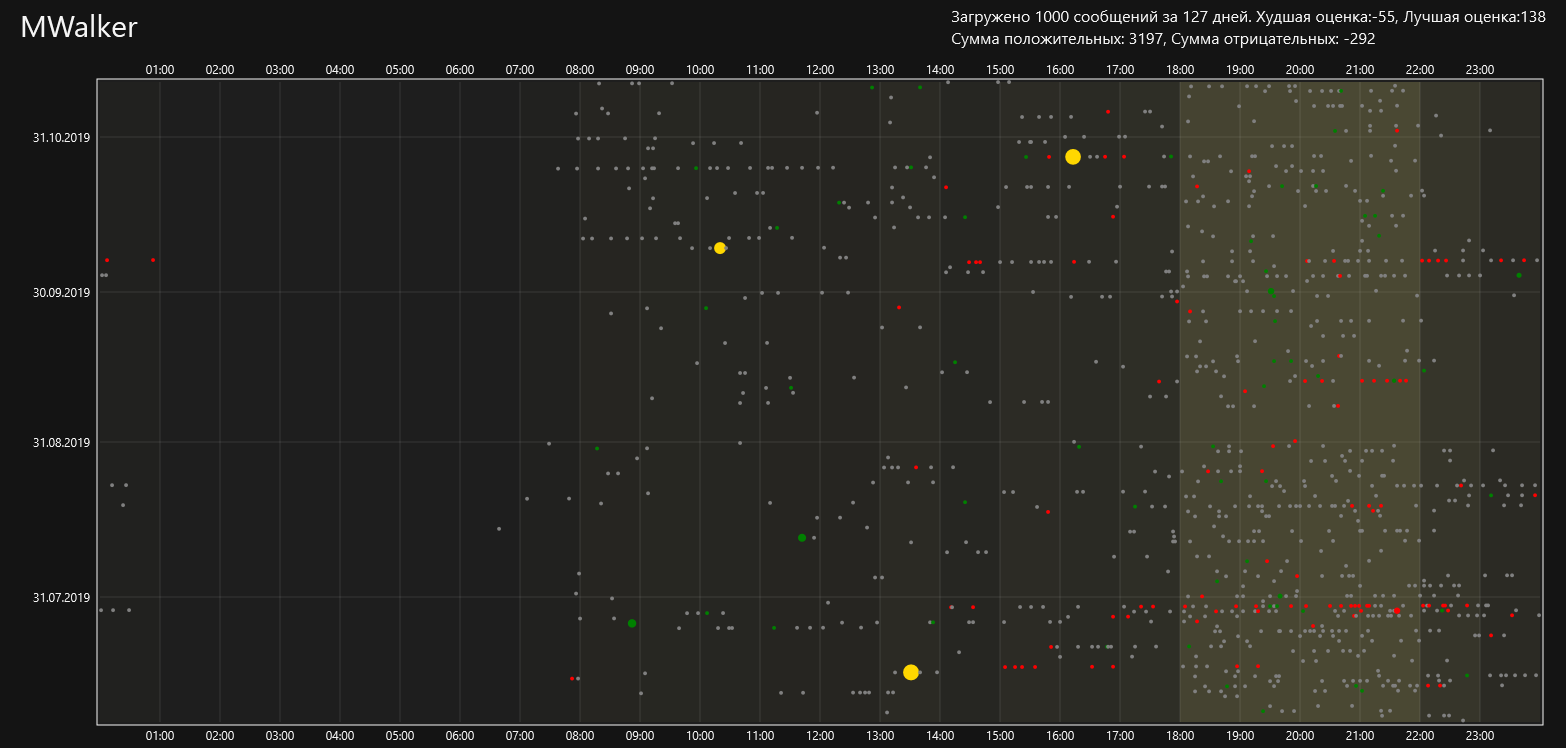The height and width of the screenshot is (748, 1566).
Task: Click the 02:00 label on the bottom axis
Action: 220,735
